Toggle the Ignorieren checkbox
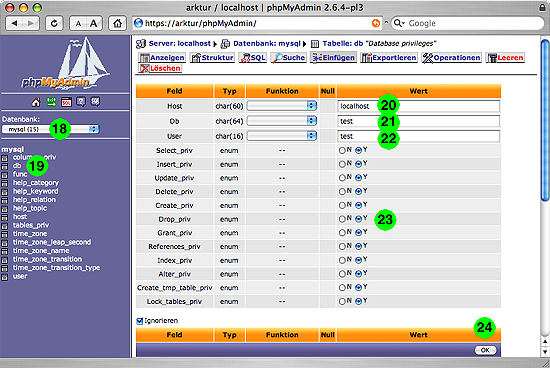 coord(140,321)
